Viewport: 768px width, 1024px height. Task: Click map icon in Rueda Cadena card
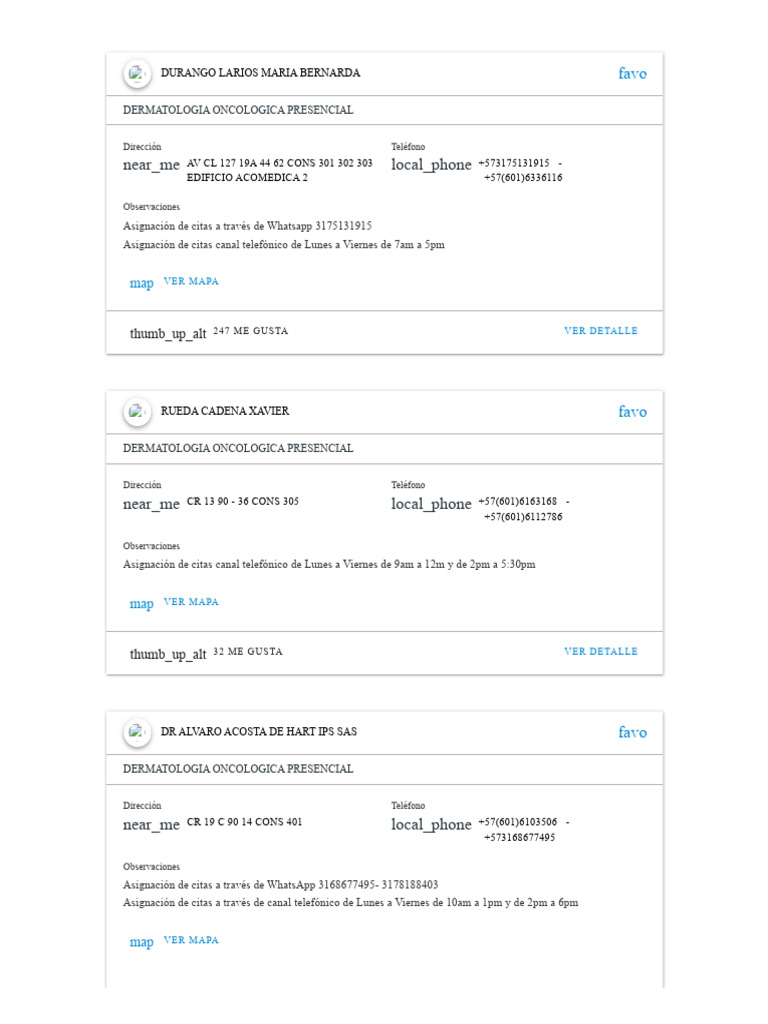[x=141, y=603]
